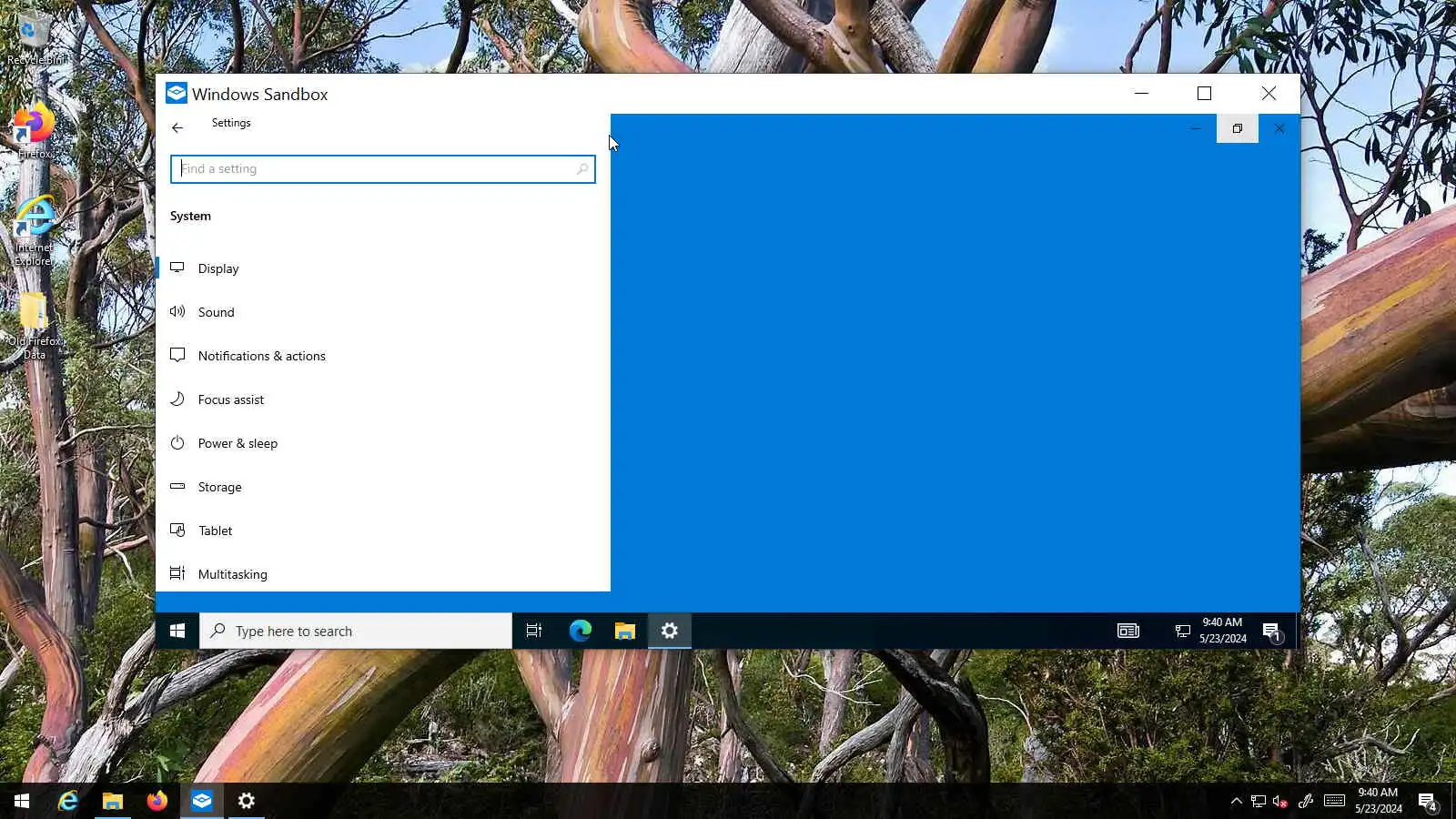Select Windows Sandbox in host taskbar
This screenshot has width=1456, height=819.
pyautogui.click(x=202, y=801)
